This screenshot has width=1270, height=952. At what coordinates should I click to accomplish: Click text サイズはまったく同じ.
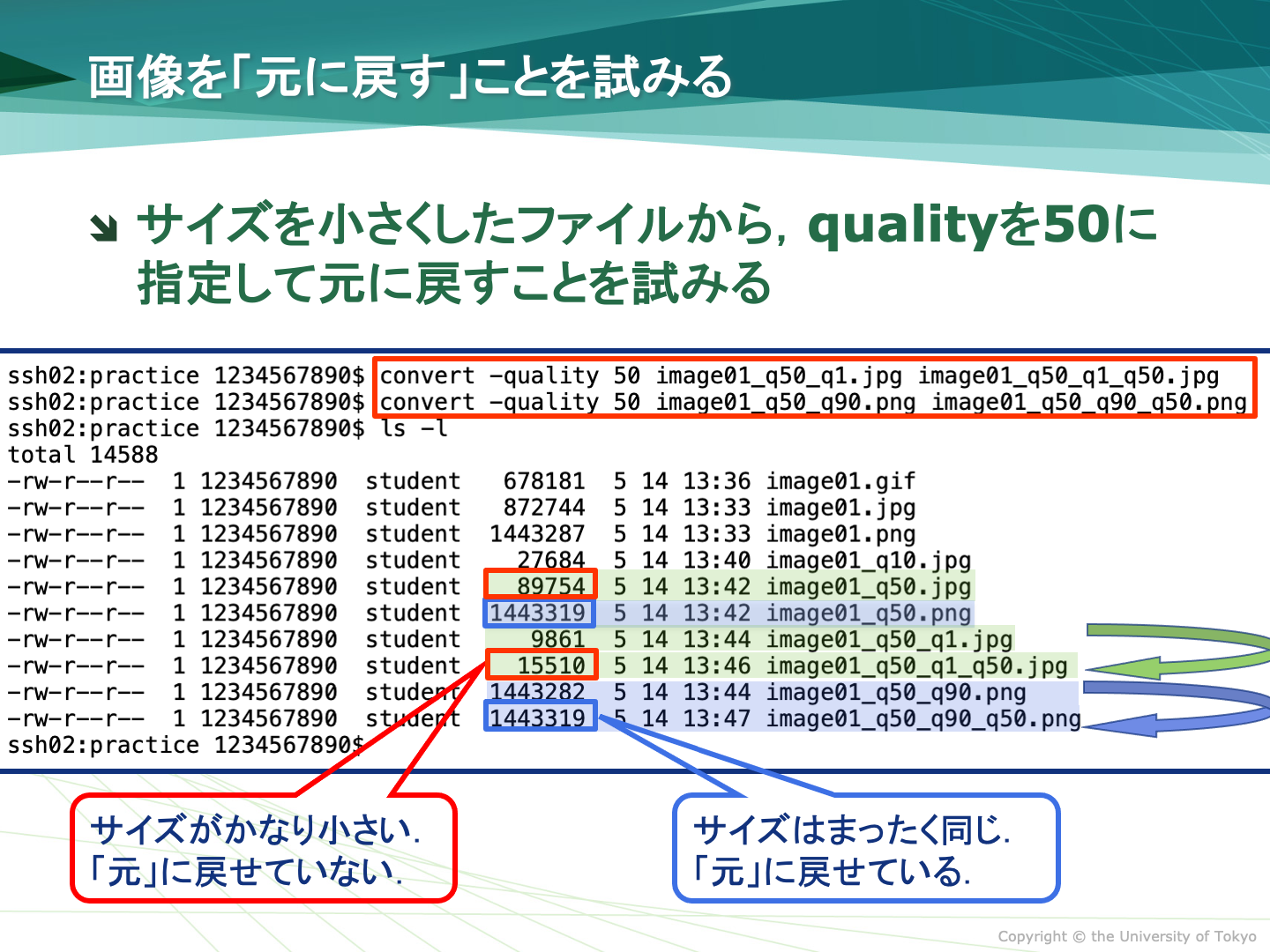[x=852, y=829]
